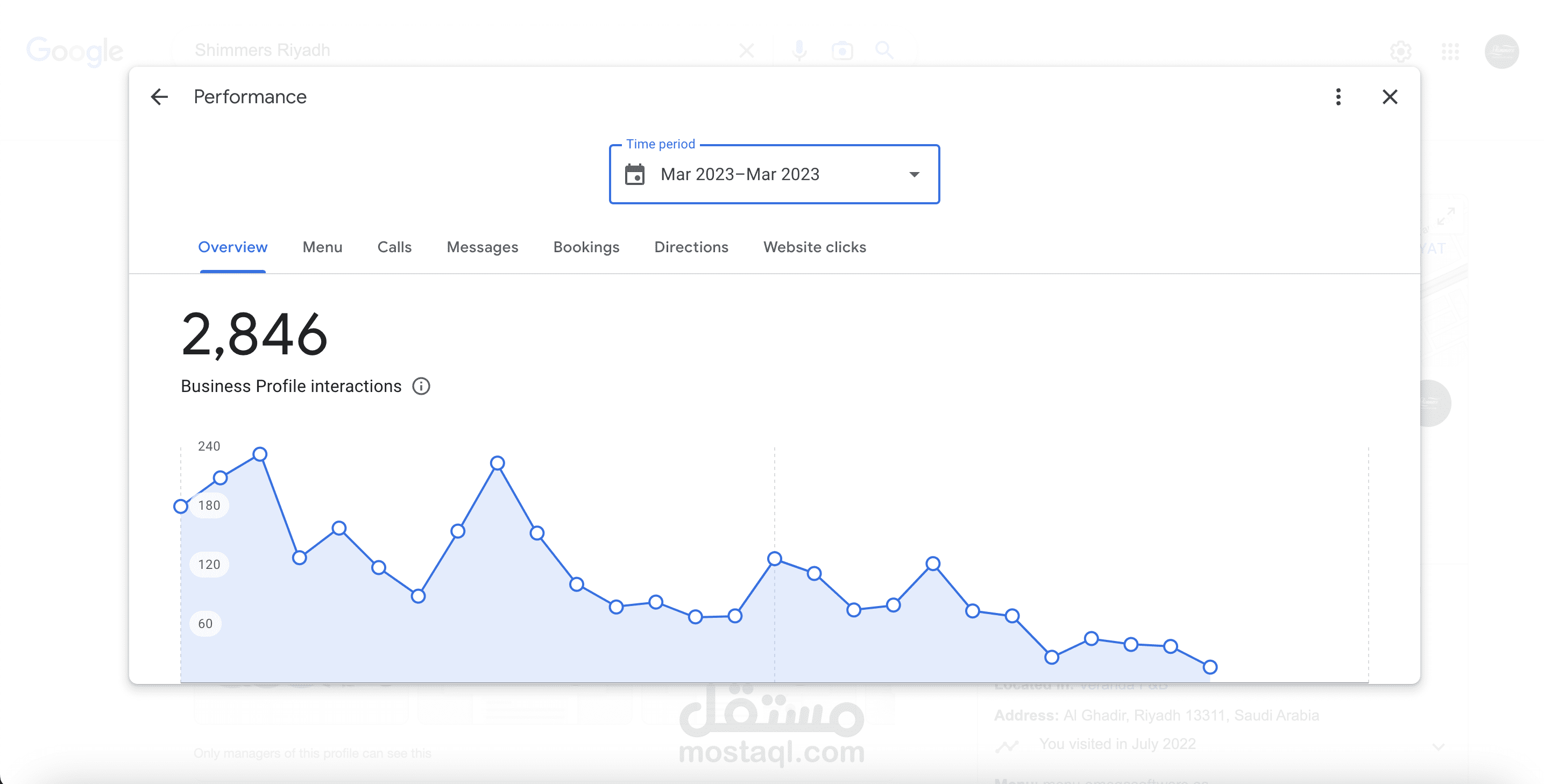Click the calendar icon in Time period

pos(635,174)
